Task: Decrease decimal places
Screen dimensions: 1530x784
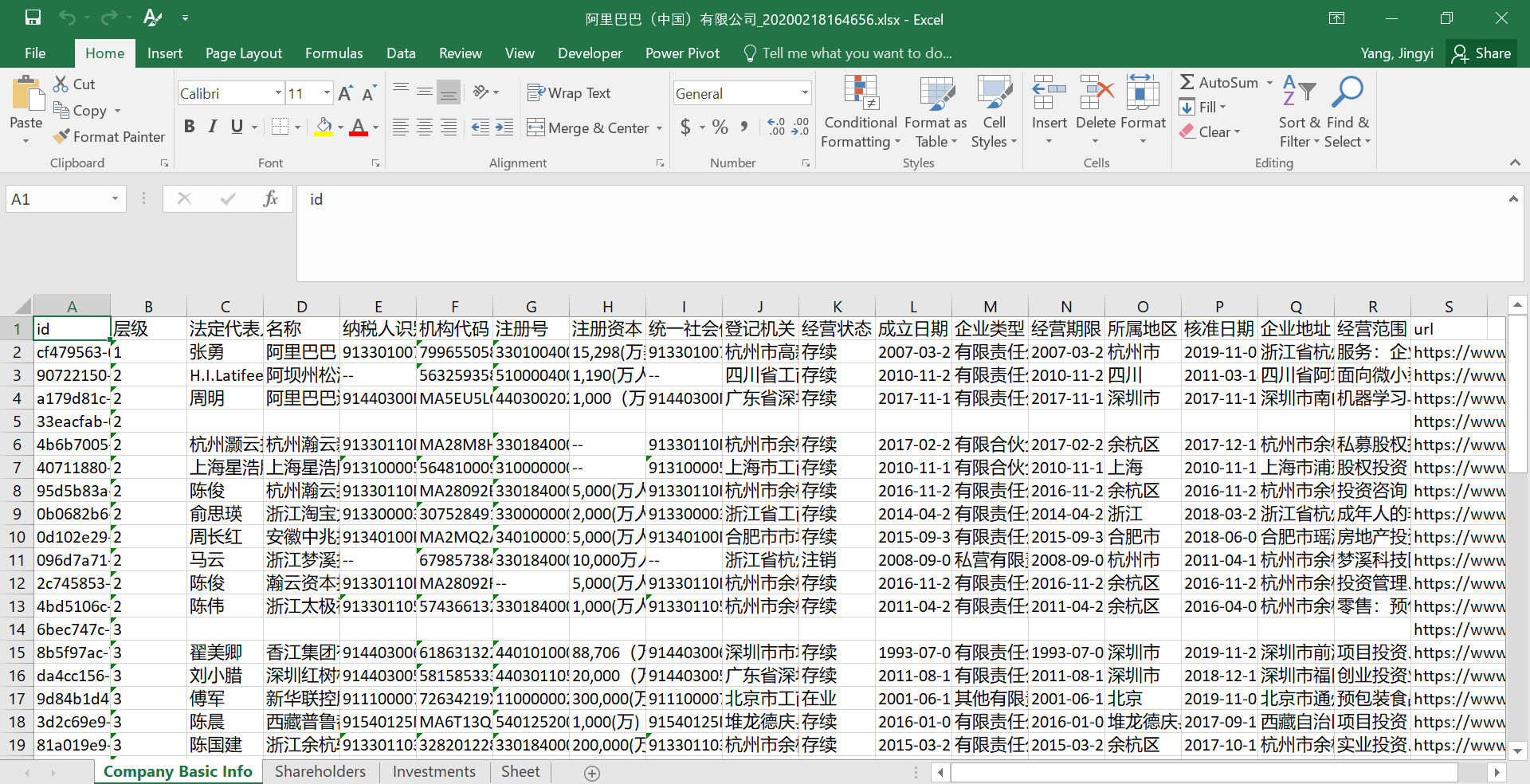Action: (x=800, y=127)
